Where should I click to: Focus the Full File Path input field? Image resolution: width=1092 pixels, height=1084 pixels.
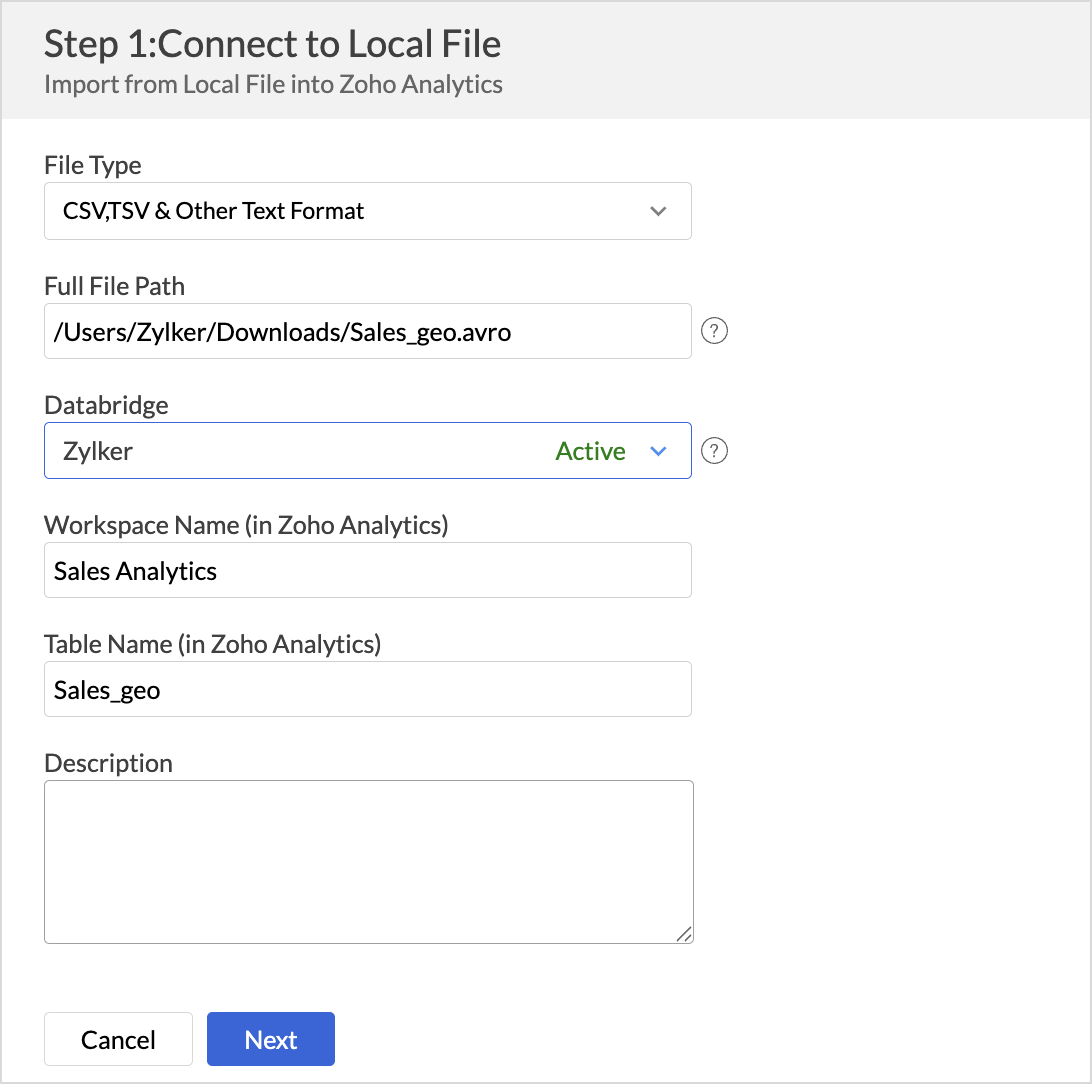point(367,331)
